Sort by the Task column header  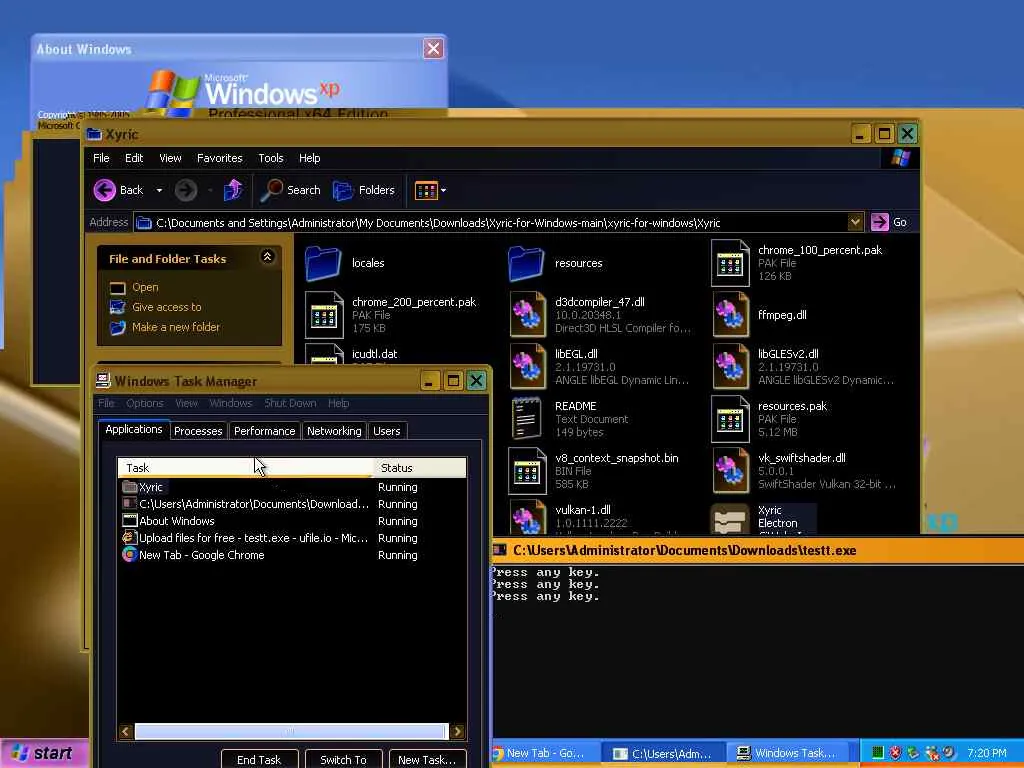[245, 468]
